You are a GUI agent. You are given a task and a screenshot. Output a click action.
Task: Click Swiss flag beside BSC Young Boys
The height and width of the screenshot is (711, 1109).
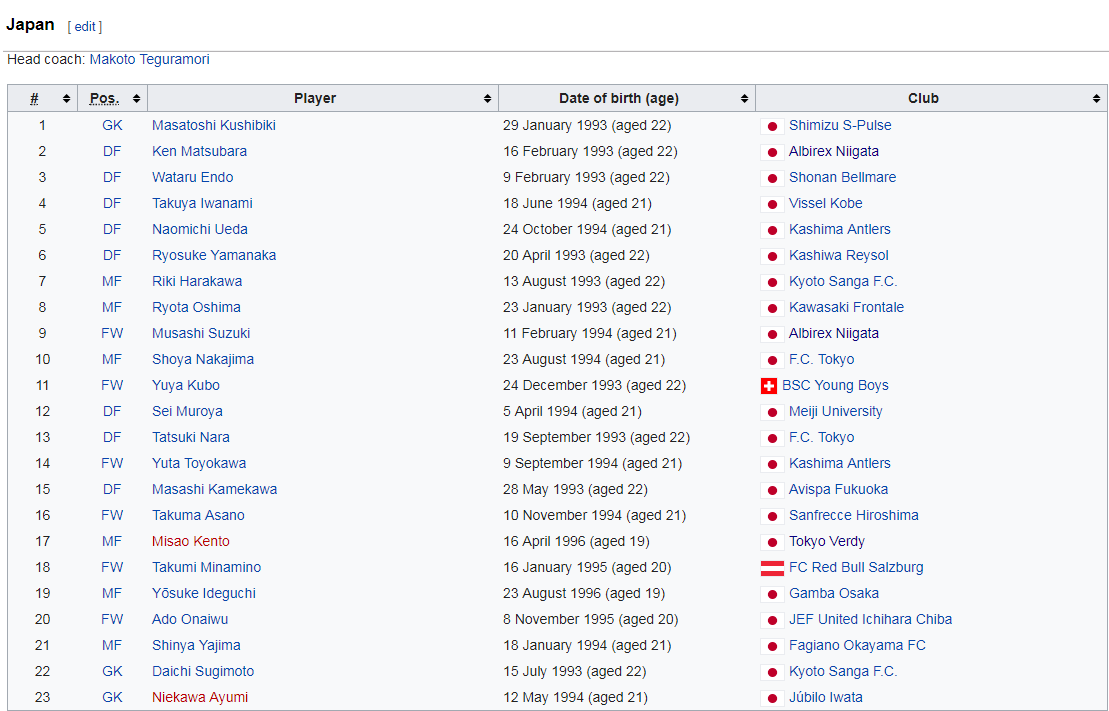coord(769,386)
